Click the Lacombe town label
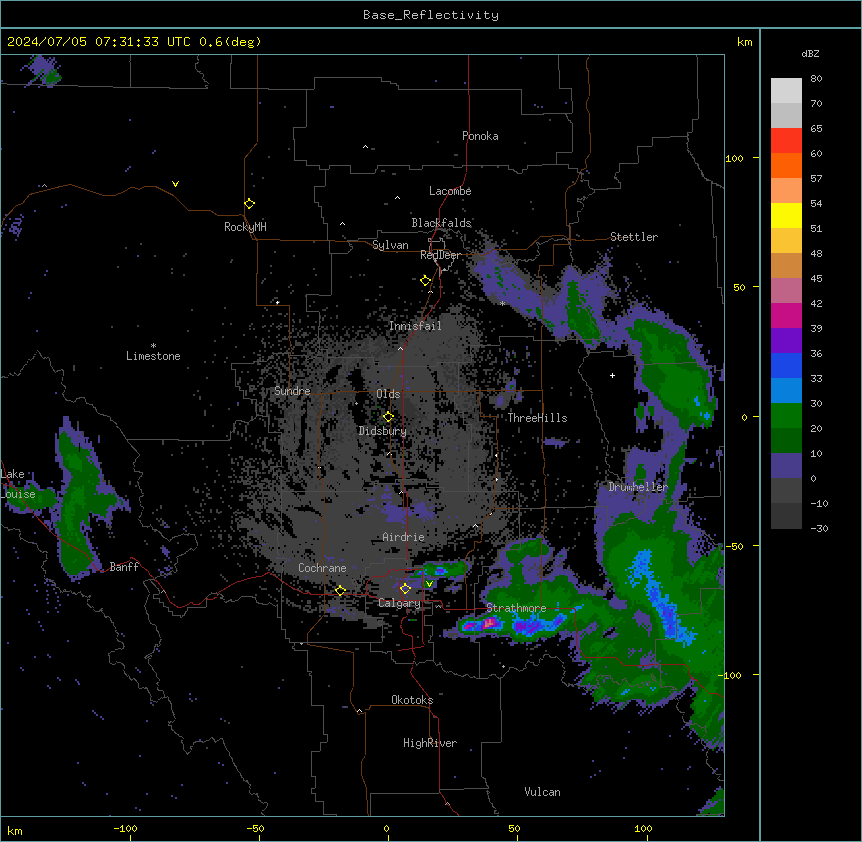Screen dimensions: 862x842 [450, 191]
